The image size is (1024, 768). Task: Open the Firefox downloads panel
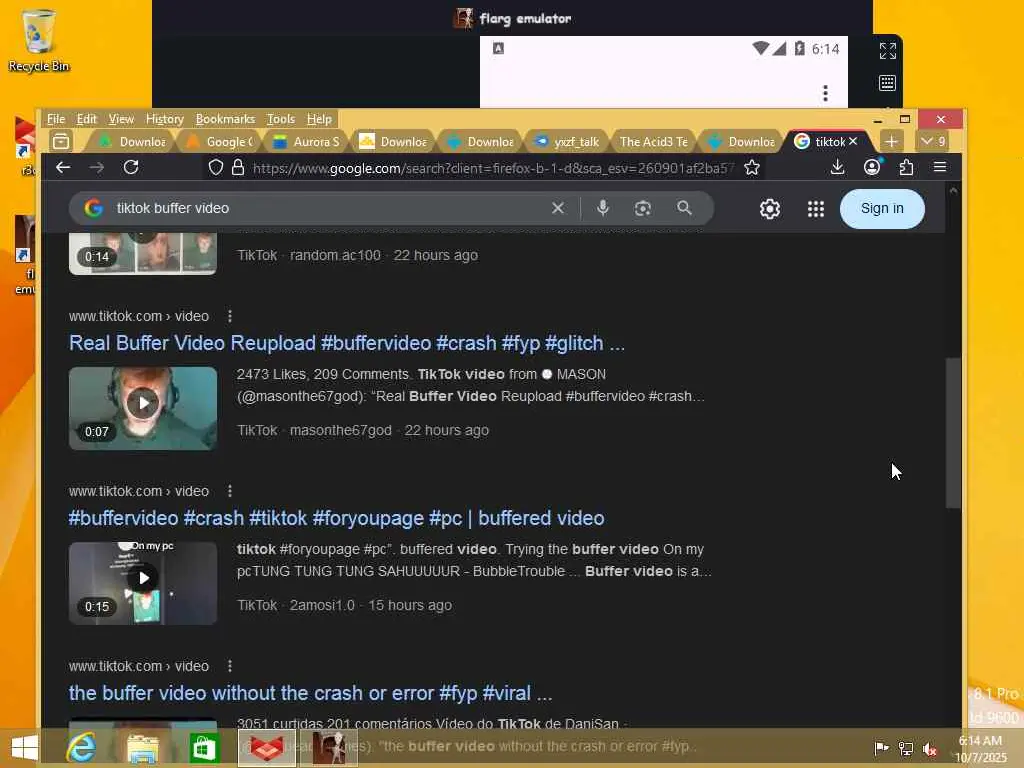point(837,168)
